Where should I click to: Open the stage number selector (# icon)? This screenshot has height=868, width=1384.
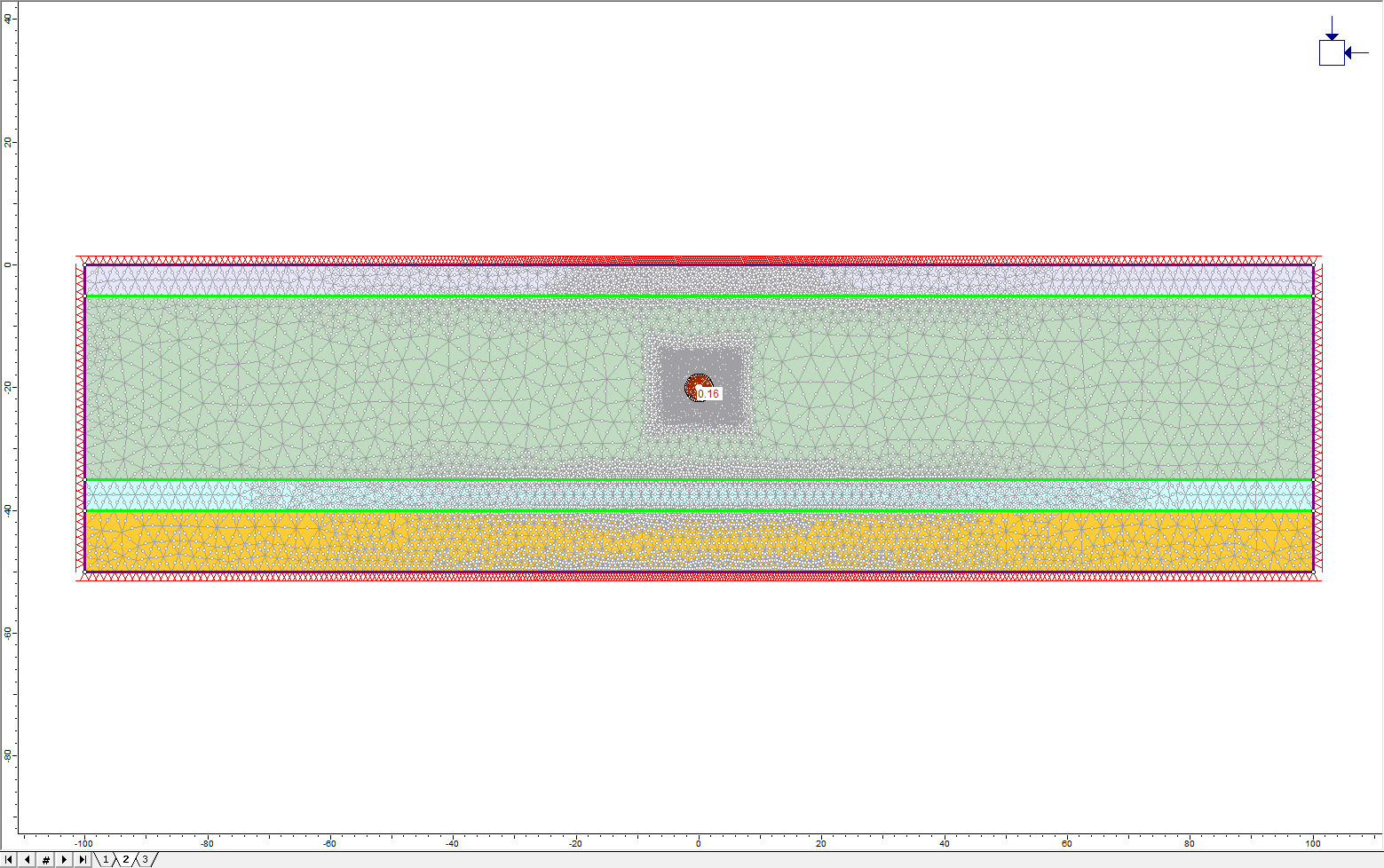[46, 859]
